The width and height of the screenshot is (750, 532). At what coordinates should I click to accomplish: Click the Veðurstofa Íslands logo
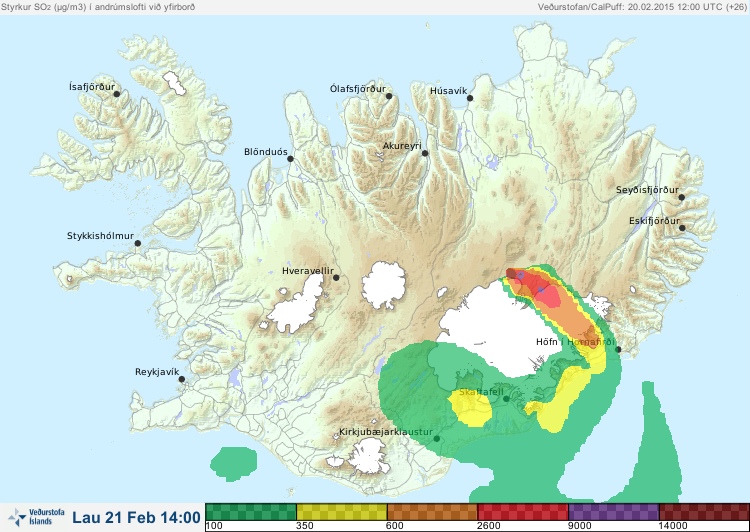pos(36,517)
